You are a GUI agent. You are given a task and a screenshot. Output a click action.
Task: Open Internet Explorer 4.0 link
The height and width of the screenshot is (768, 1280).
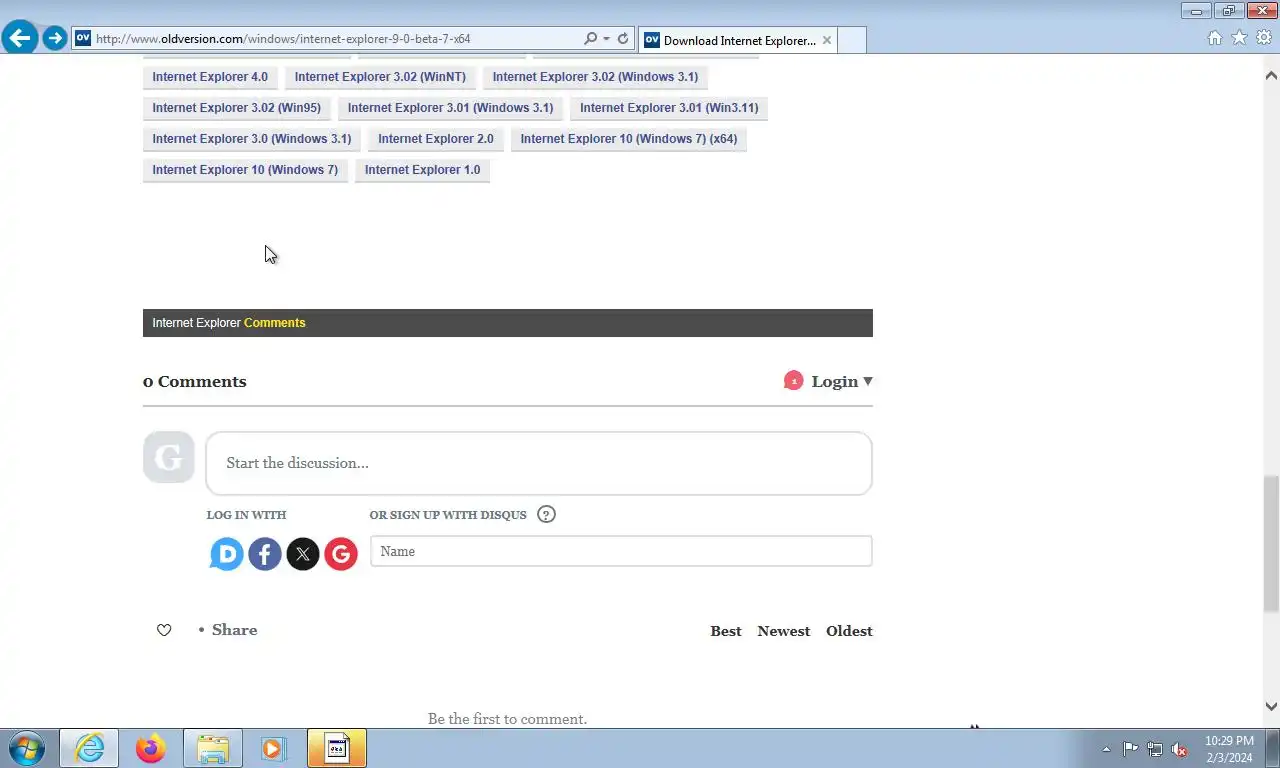[210, 77]
